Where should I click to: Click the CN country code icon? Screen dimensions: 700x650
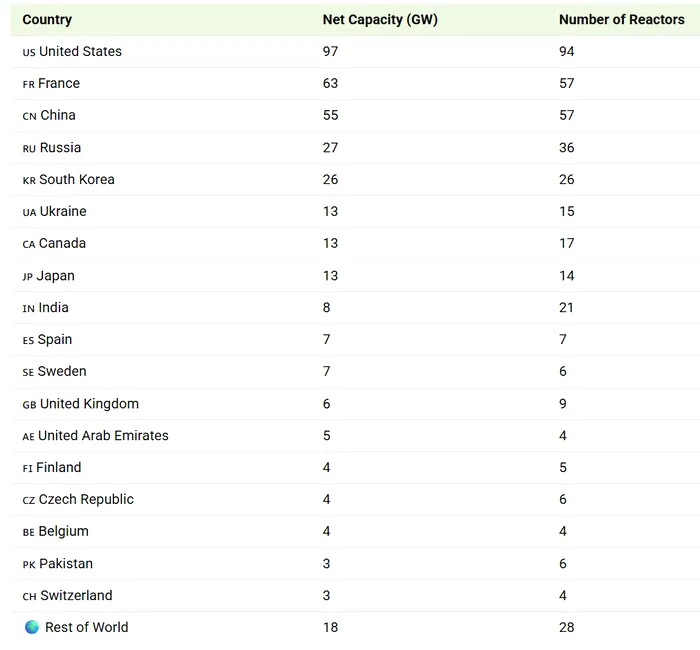(x=29, y=116)
